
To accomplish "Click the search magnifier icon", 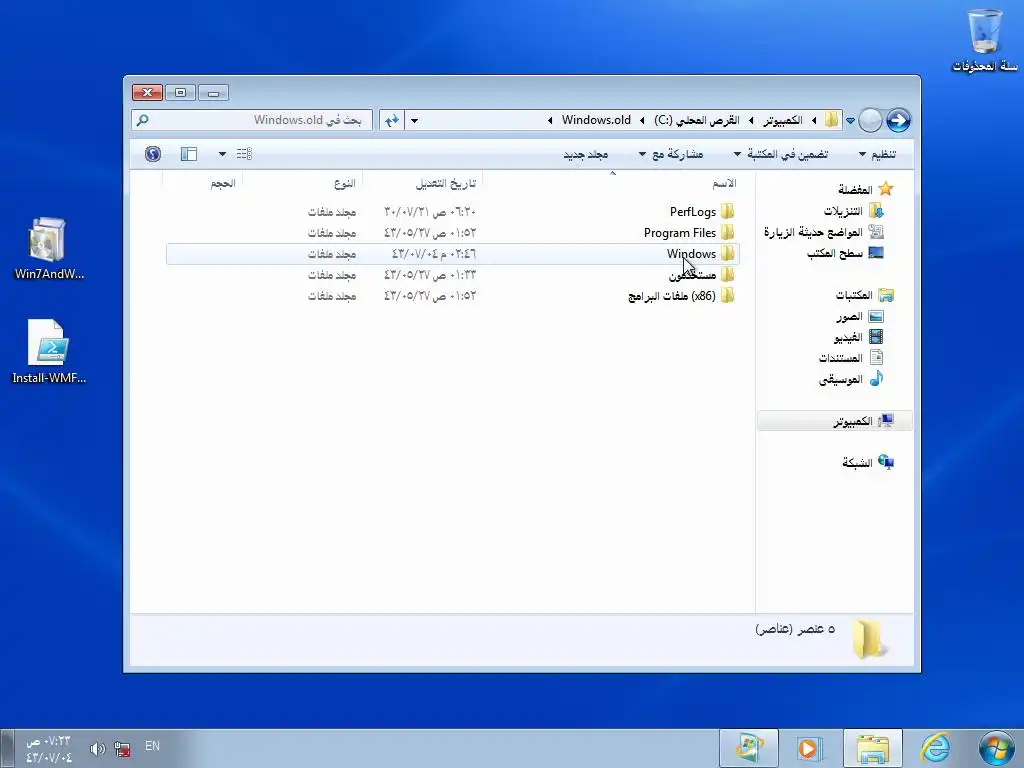I will (142, 120).
